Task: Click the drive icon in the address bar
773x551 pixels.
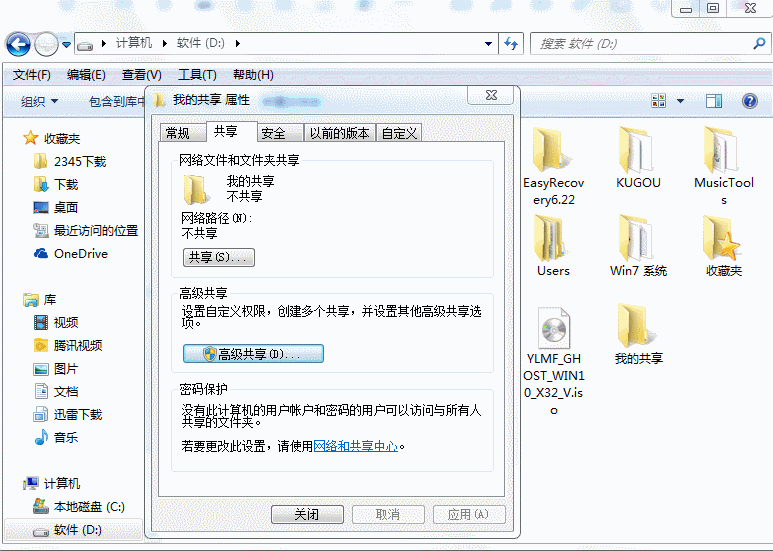Action: 85,45
